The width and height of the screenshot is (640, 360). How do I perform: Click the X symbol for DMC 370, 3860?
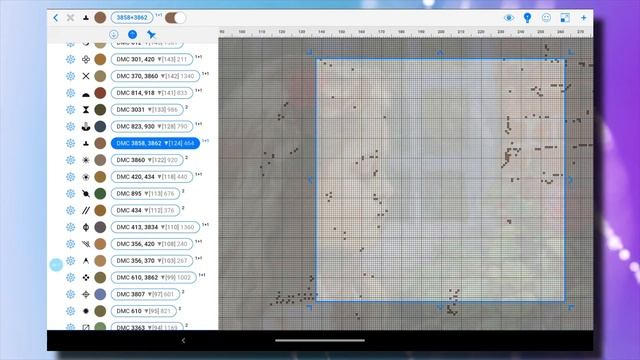tap(86, 76)
